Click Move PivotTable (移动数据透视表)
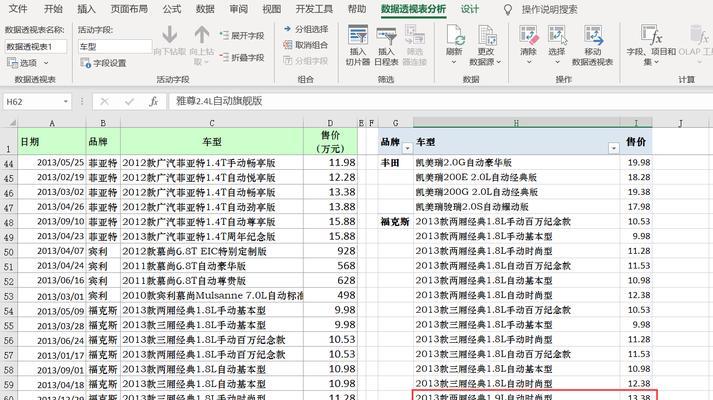This screenshot has width=713, height=400. click(x=593, y=45)
